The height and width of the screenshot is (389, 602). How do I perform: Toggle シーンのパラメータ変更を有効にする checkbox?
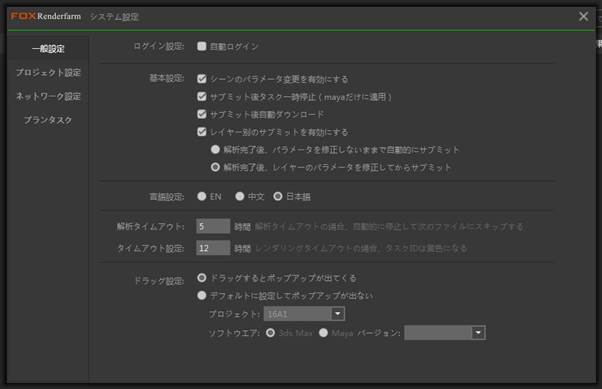pos(202,79)
